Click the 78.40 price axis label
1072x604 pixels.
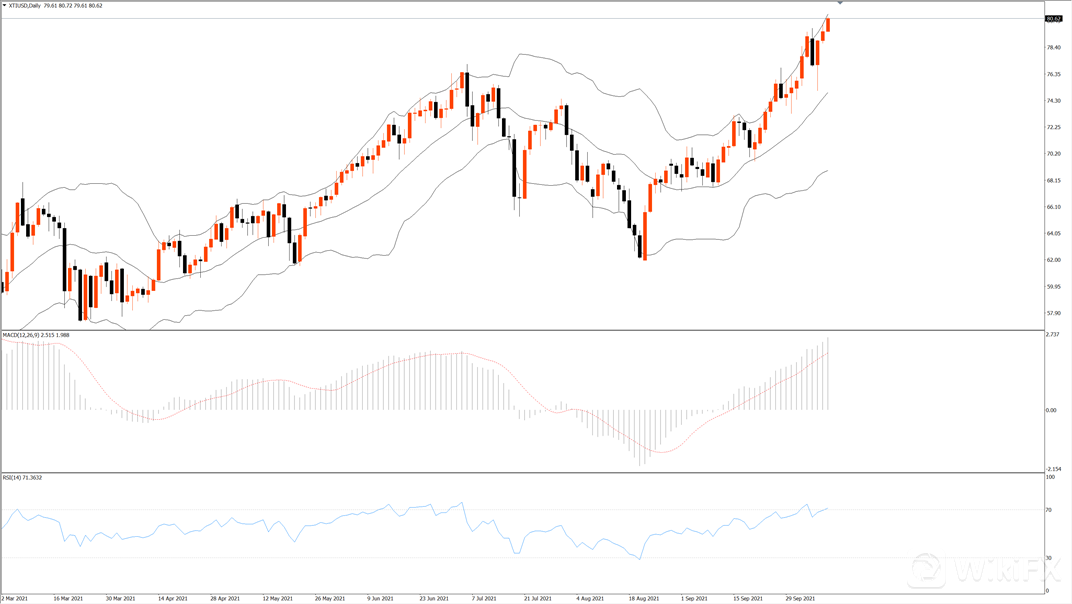(1053, 47)
